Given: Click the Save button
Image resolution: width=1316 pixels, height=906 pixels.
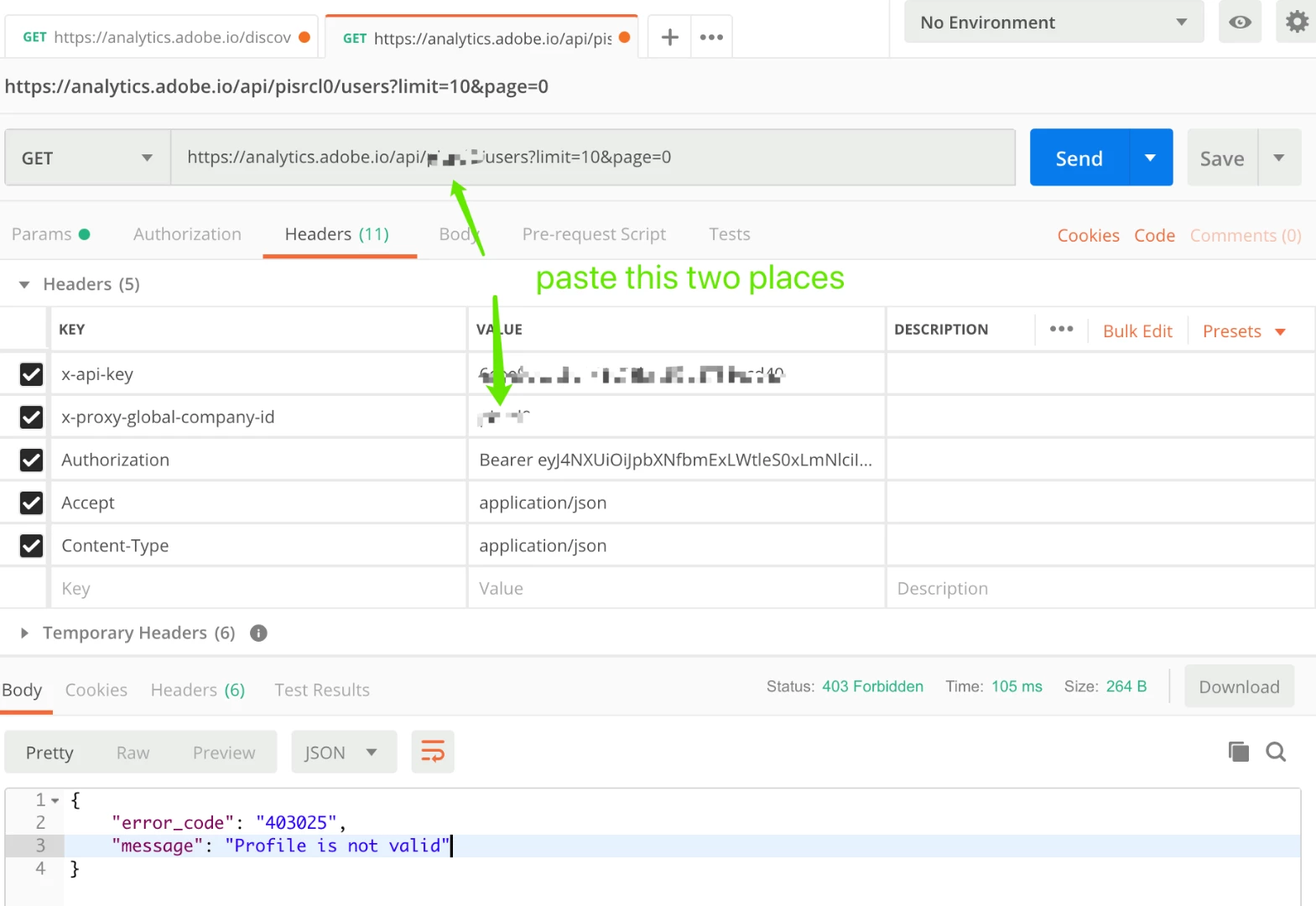Looking at the screenshot, I should [x=1222, y=158].
